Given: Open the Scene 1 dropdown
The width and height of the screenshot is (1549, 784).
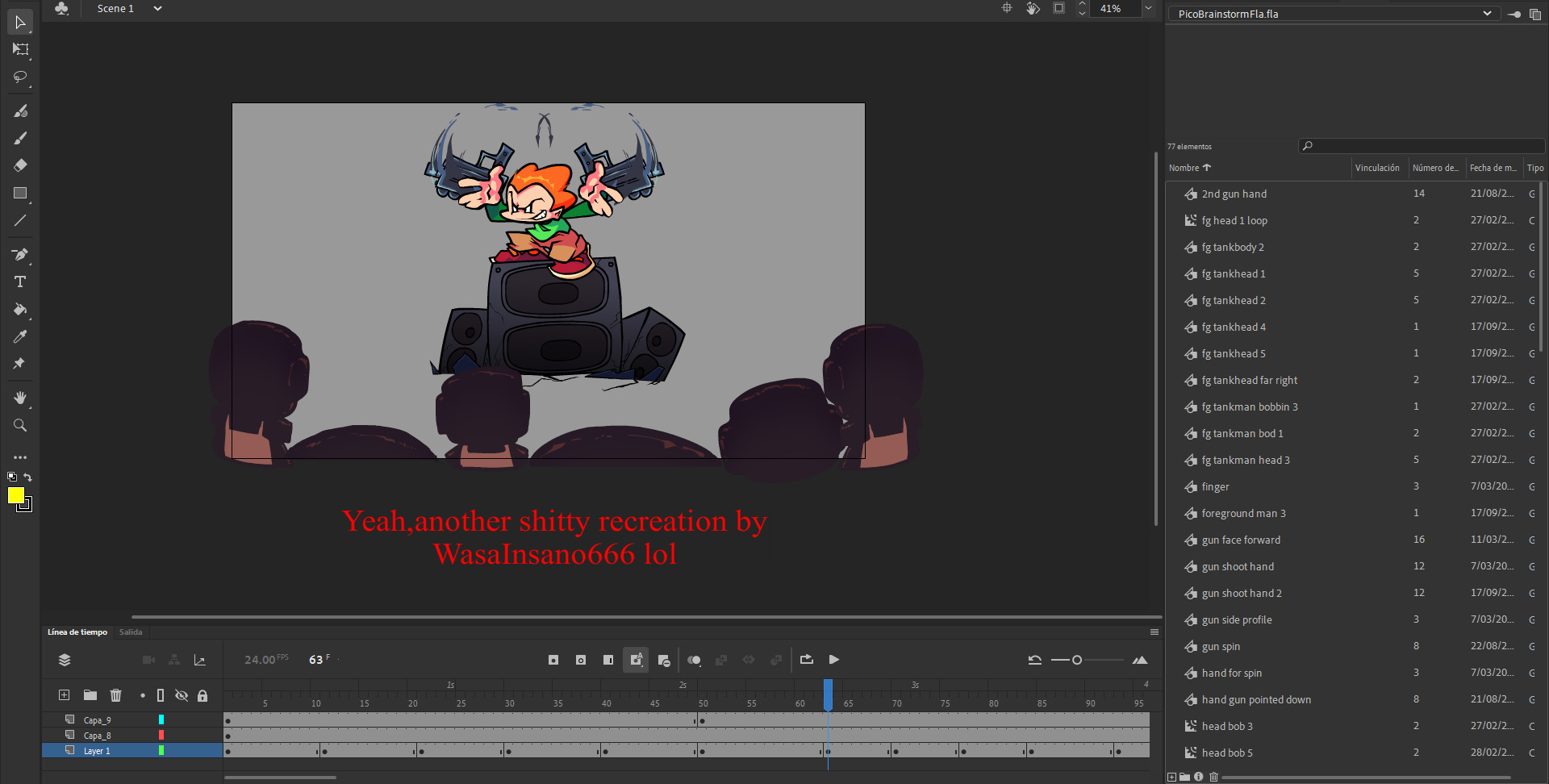Looking at the screenshot, I should (158, 9).
